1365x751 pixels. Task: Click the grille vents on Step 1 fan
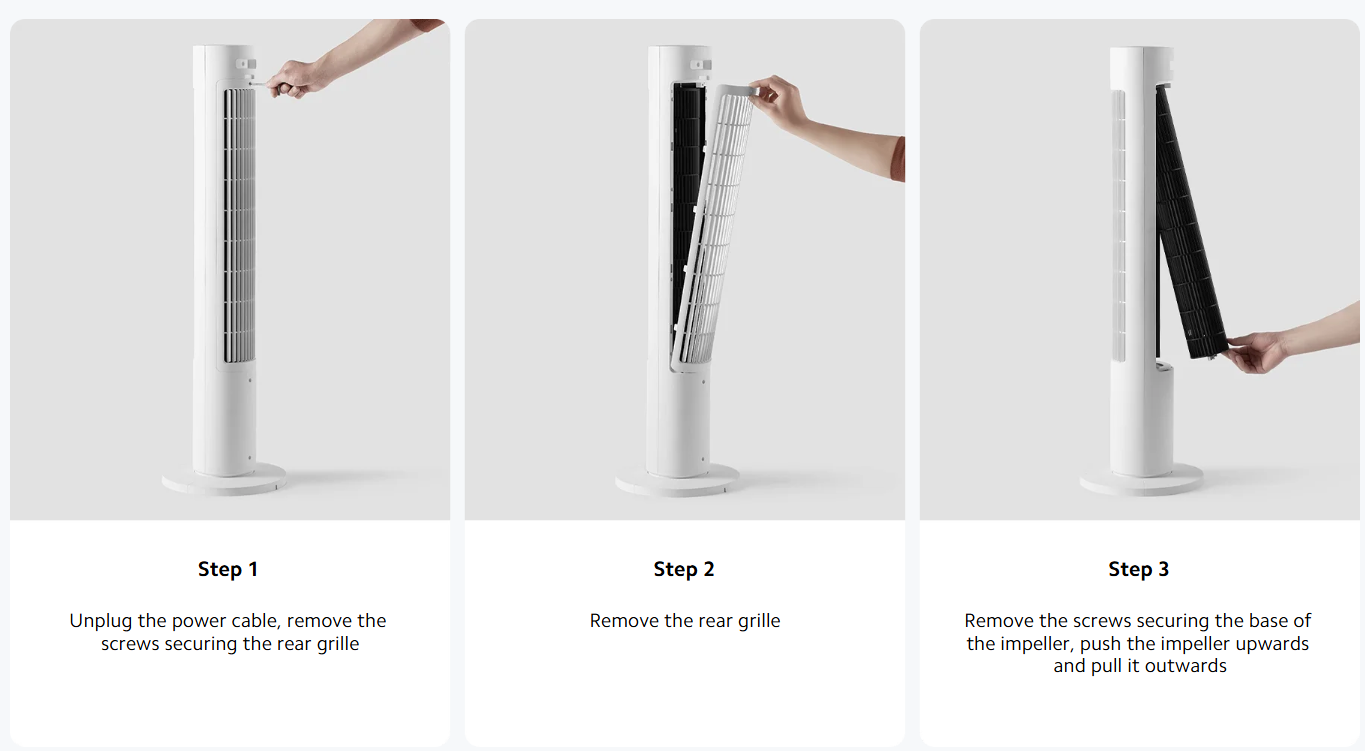(x=239, y=226)
